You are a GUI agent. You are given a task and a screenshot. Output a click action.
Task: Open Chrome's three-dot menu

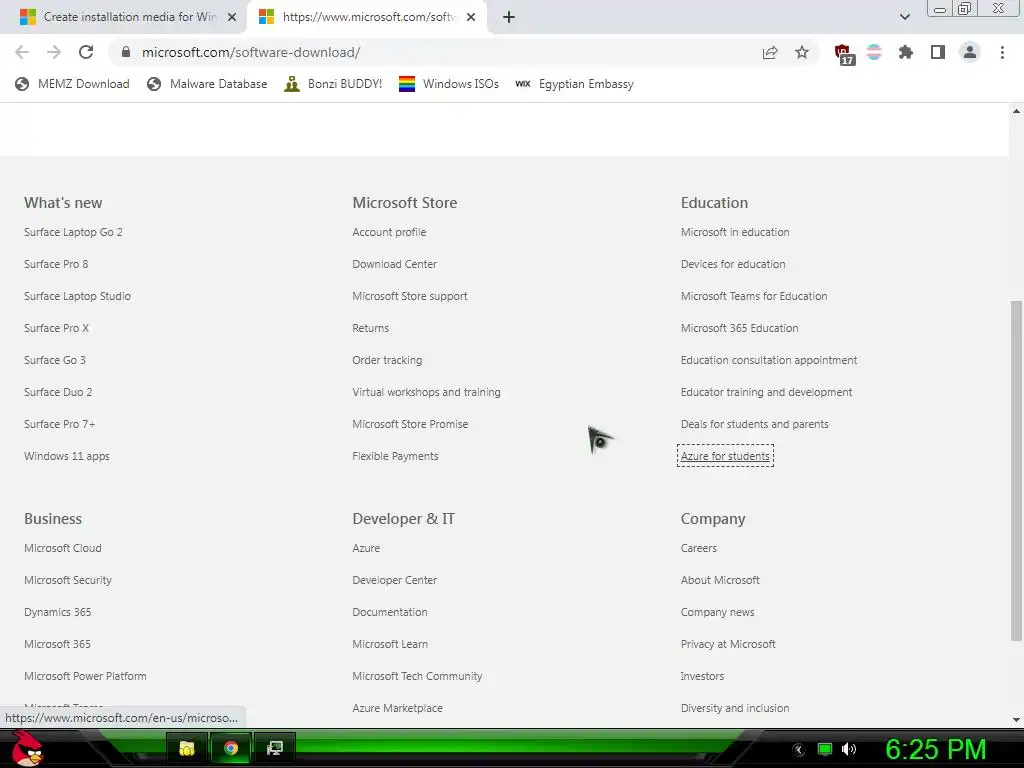[x=1002, y=52]
